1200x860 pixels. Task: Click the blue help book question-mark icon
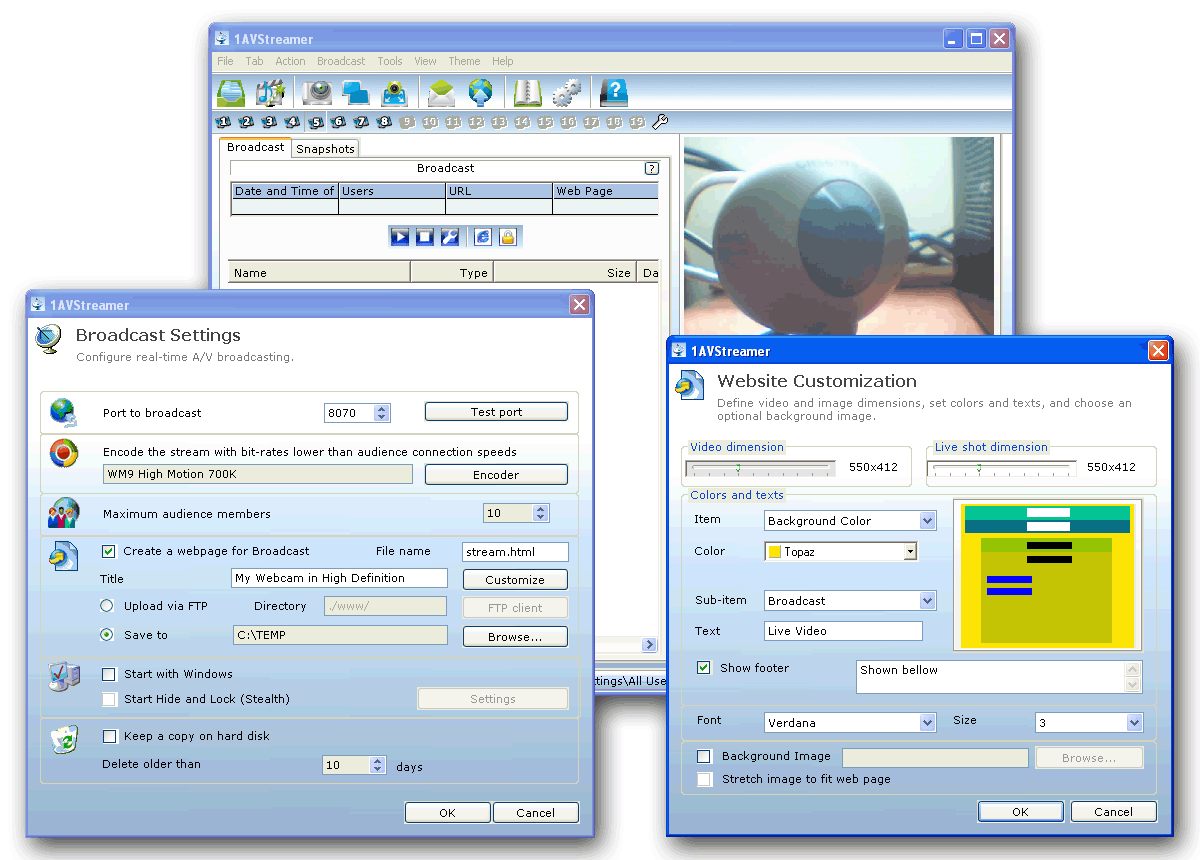(613, 93)
